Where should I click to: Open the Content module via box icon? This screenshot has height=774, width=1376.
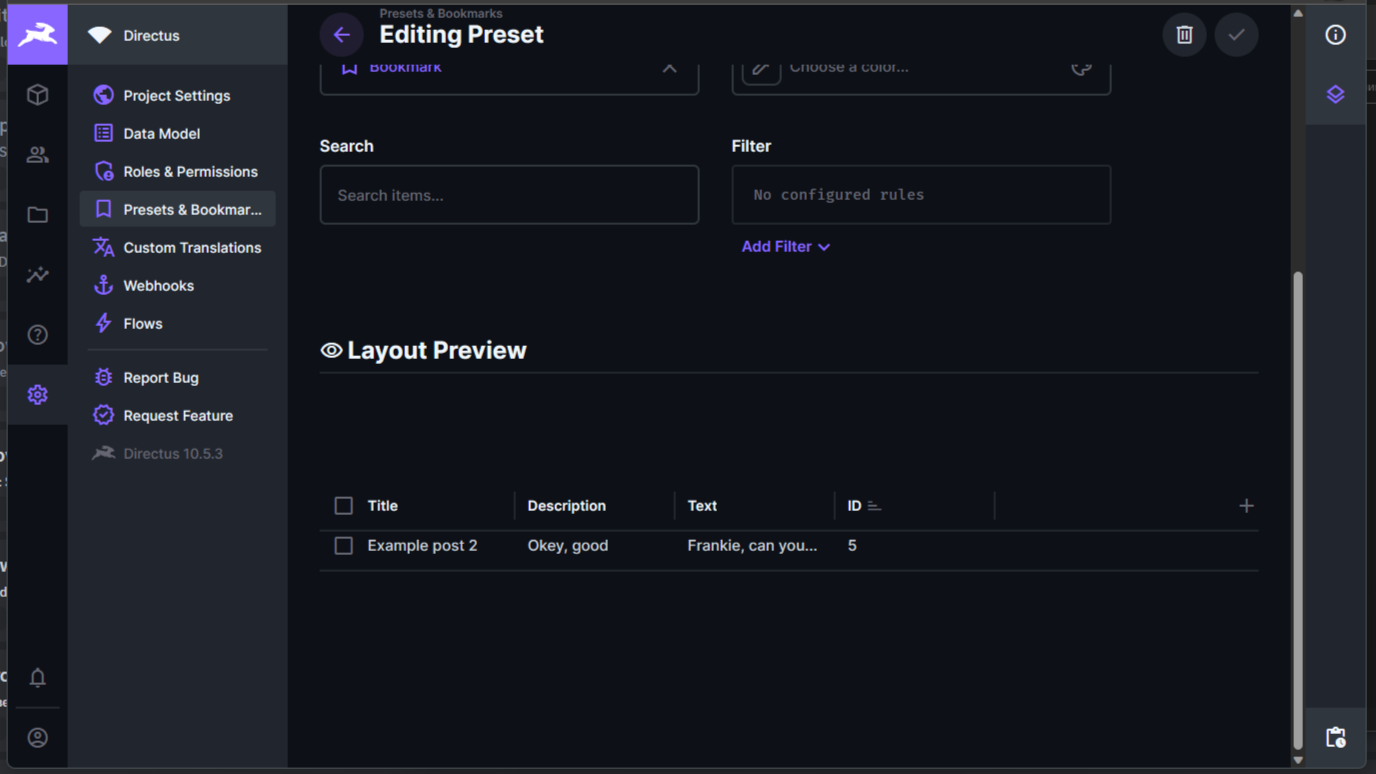37,95
